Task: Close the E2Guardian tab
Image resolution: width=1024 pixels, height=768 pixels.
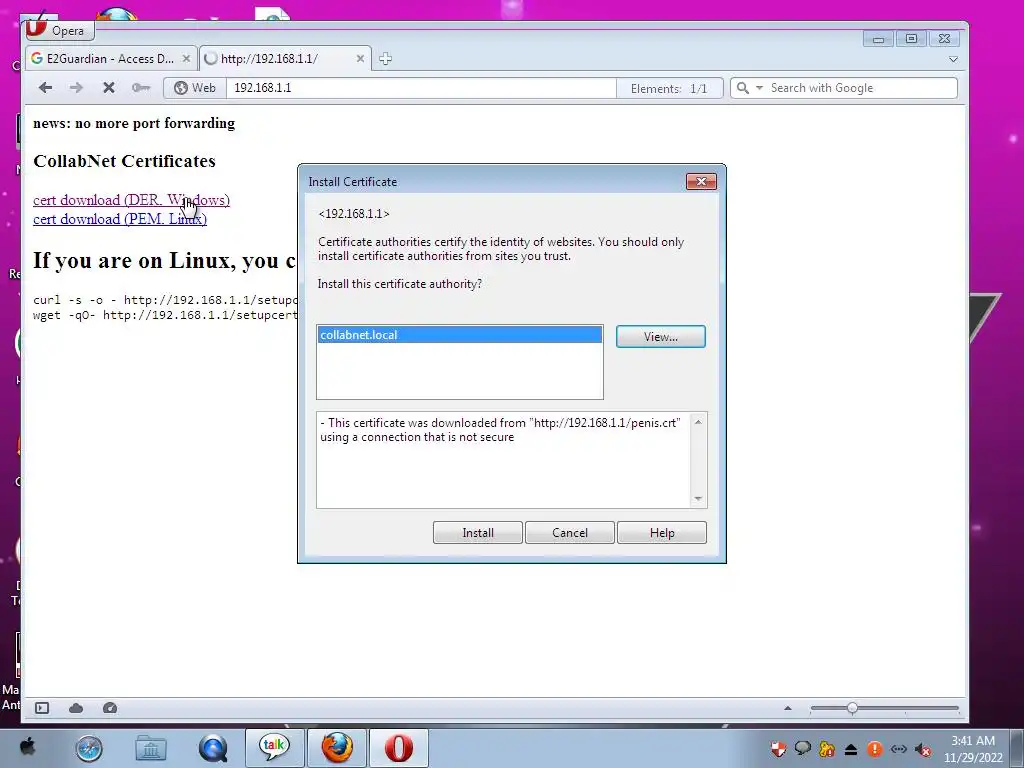Action: tap(186, 59)
